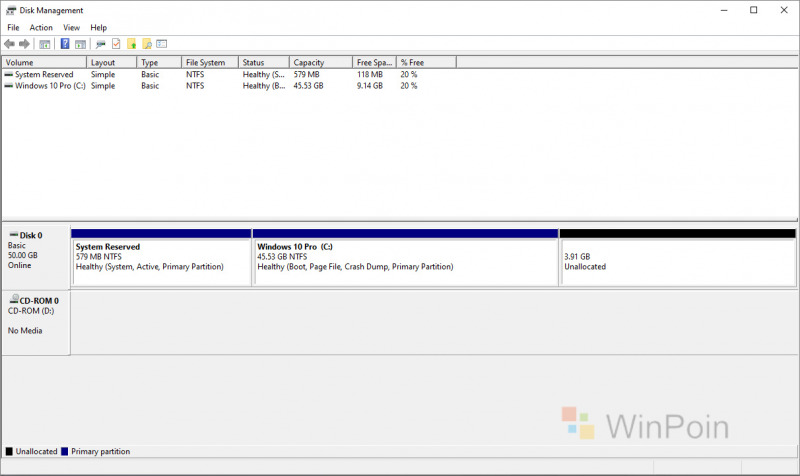This screenshot has width=800, height=476.
Task: Click the System Reserved volume row icon
Action: pyautogui.click(x=9, y=74)
